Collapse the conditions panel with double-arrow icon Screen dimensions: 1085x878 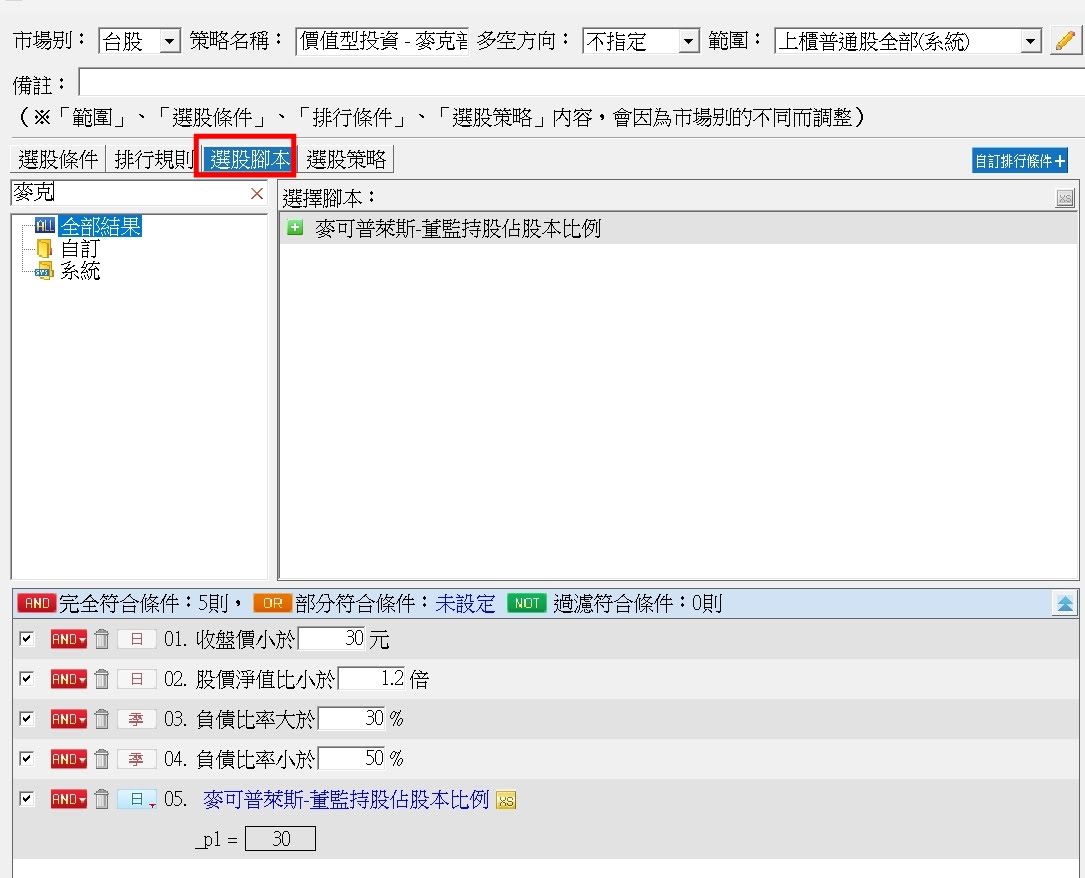coord(1065,604)
